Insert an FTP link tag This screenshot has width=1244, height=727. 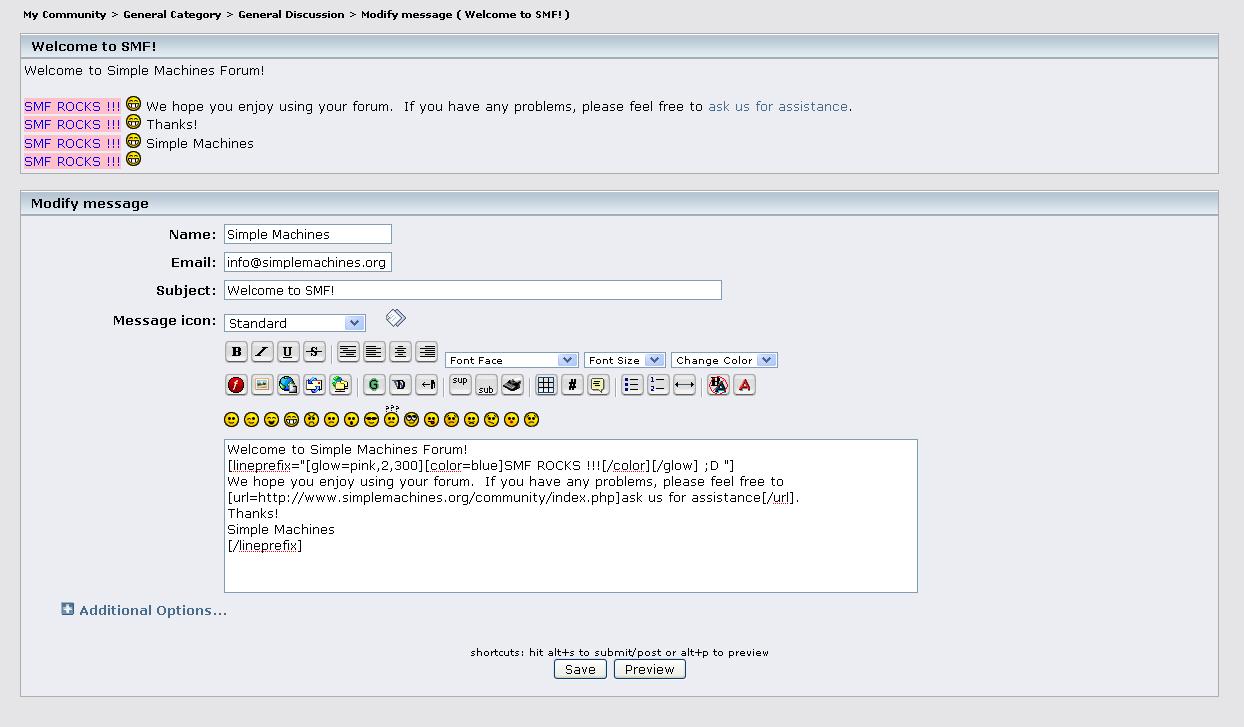340,385
